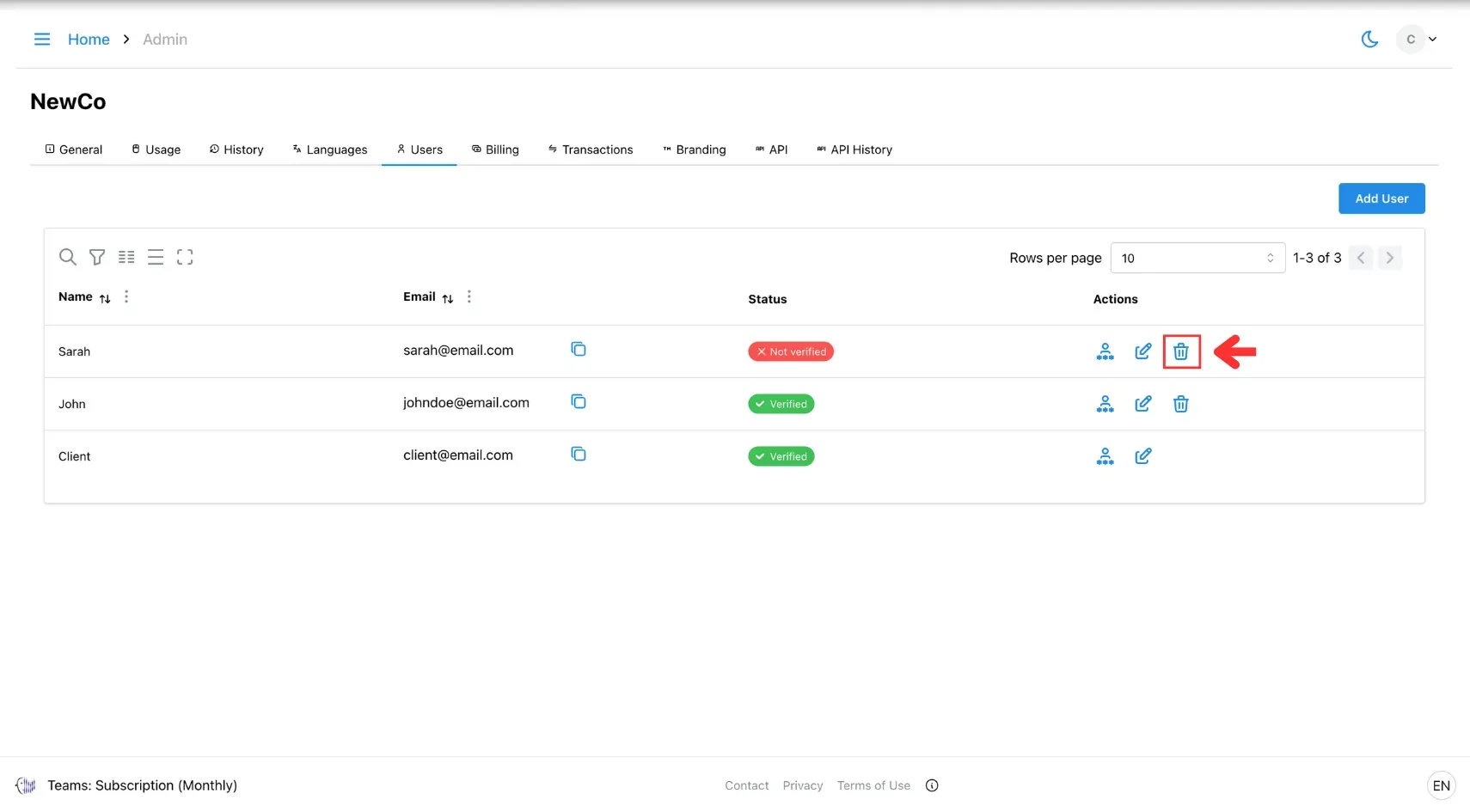This screenshot has height=812, width=1470.
Task: Click Client's Verified status badge
Action: click(781, 456)
